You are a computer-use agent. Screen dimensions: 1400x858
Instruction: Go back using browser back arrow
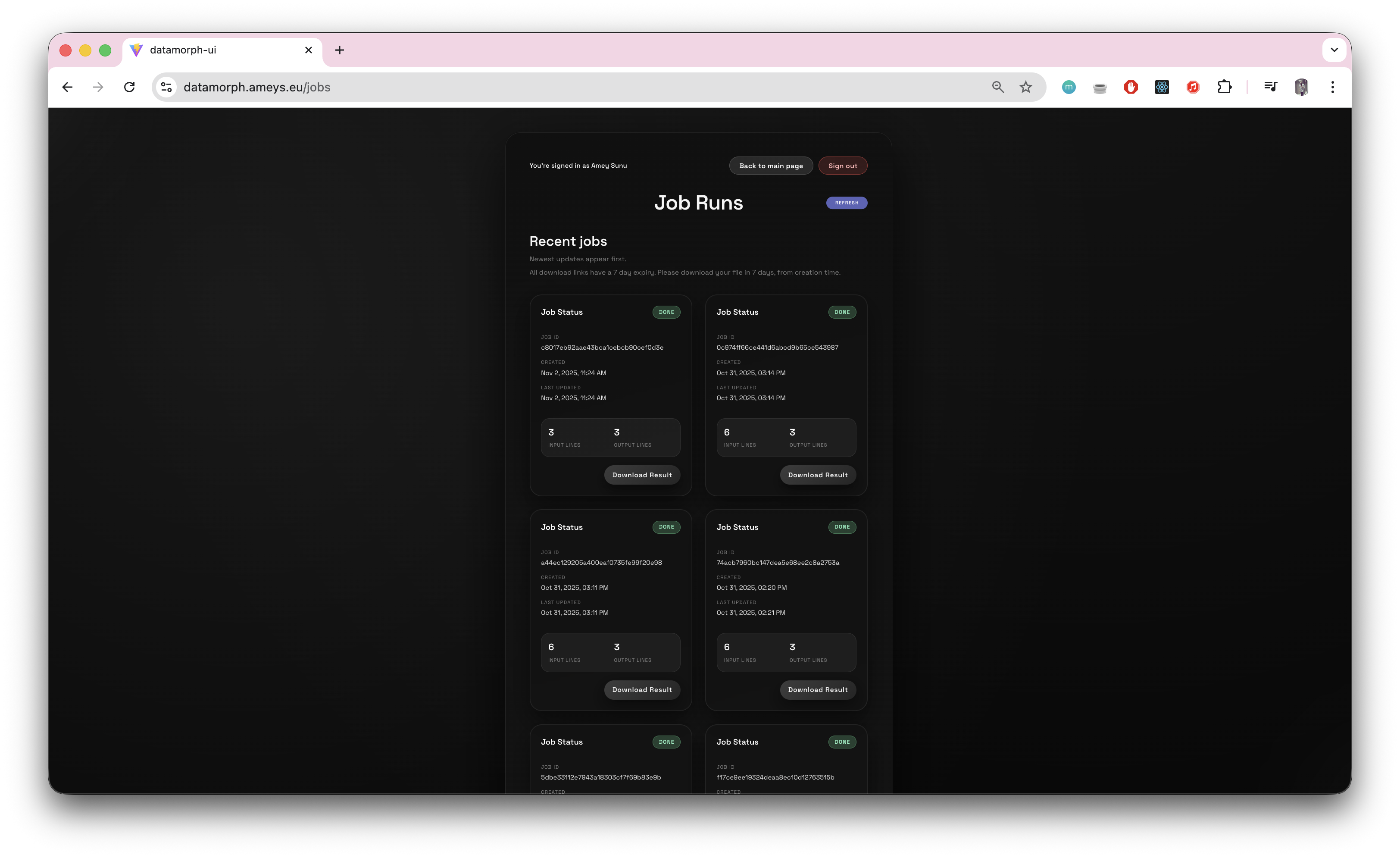pyautogui.click(x=68, y=87)
